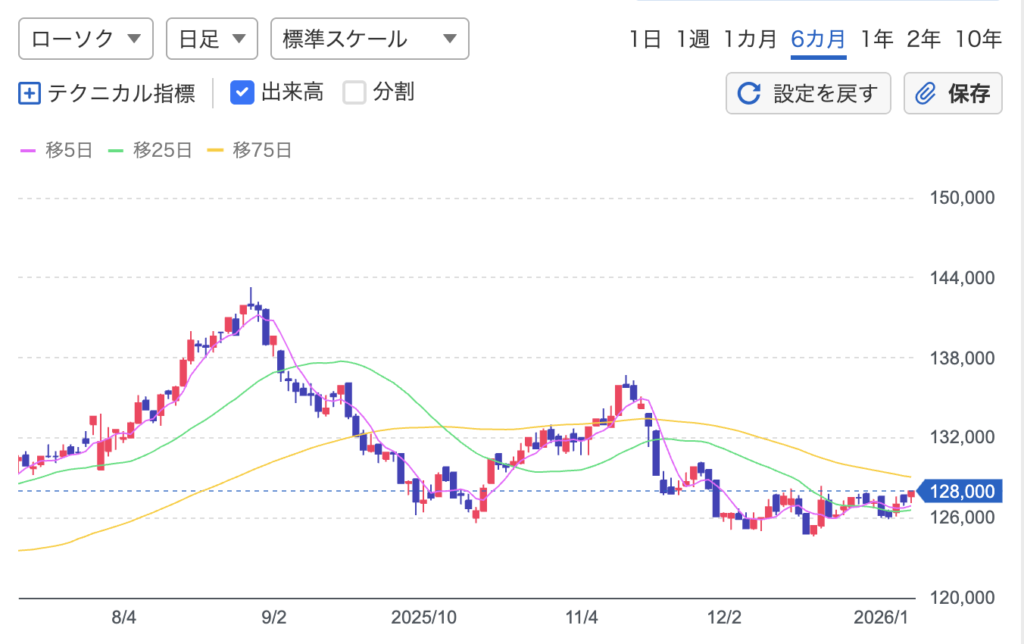Screen dimensions: 1024x644
Task: Show the 1年 chart range
Action: (876, 40)
